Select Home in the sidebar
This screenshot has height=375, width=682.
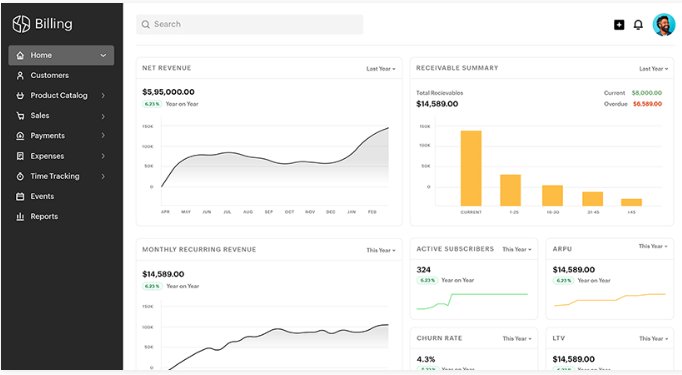(61, 55)
